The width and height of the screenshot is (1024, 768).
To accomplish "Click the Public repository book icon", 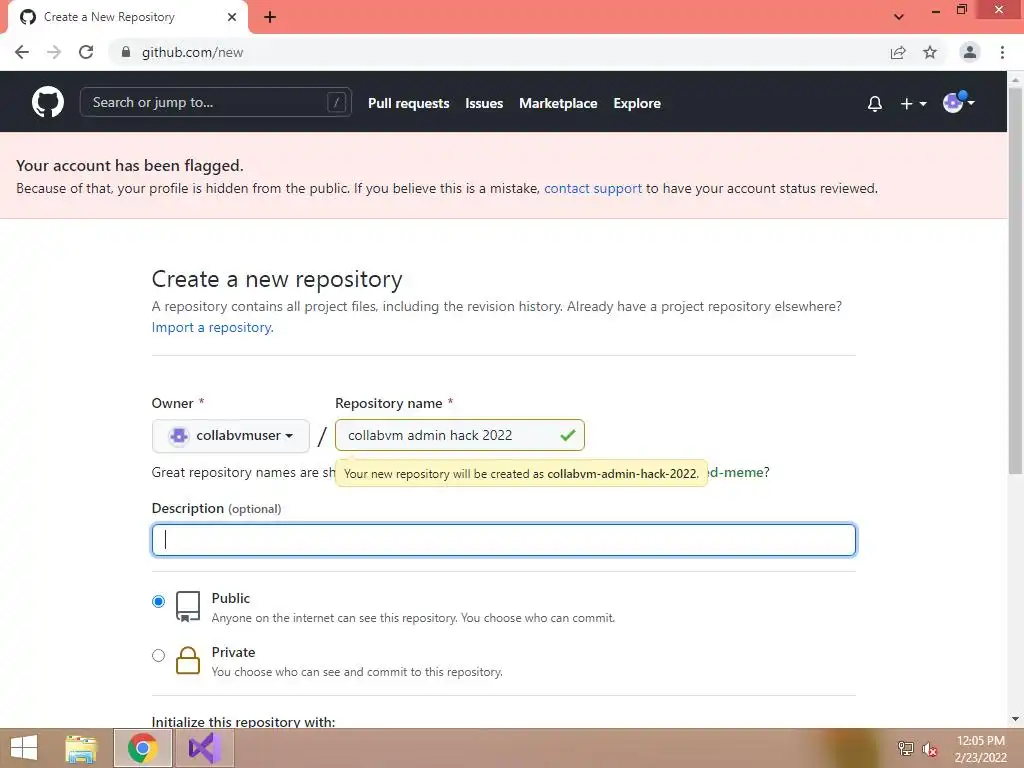I will click(187, 607).
